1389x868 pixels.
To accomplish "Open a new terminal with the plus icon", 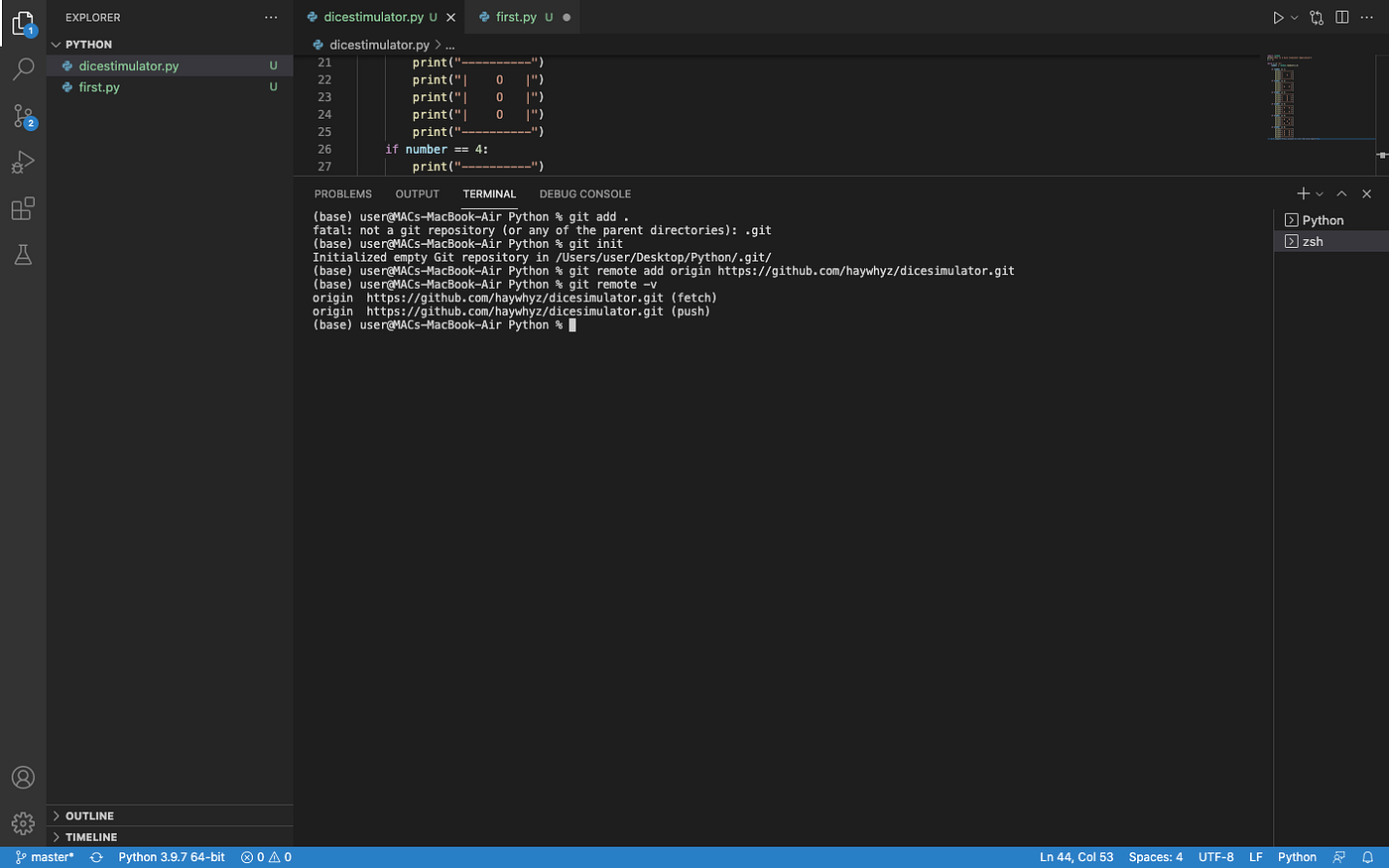I will [x=1301, y=193].
